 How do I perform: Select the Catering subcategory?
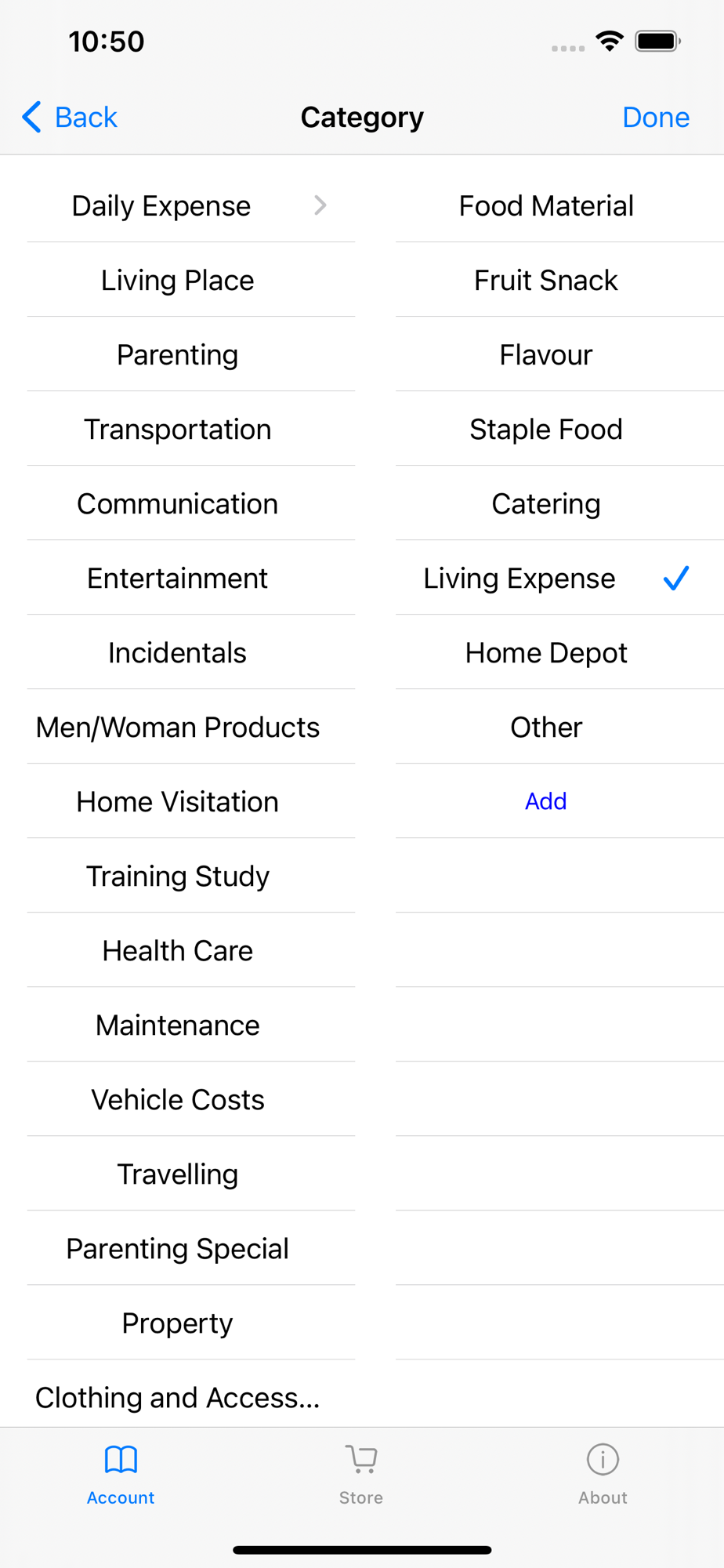pyautogui.click(x=546, y=503)
